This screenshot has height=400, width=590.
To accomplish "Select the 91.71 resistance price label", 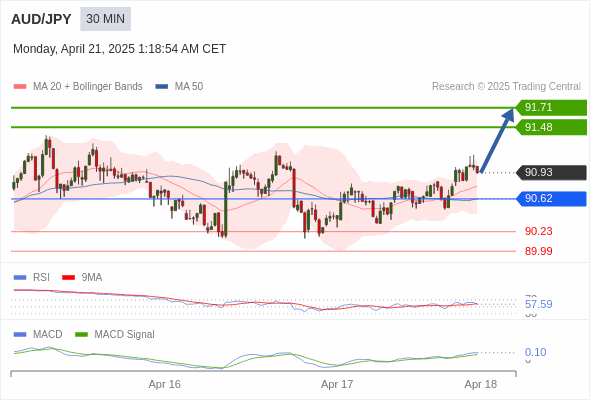I will click(551, 108).
